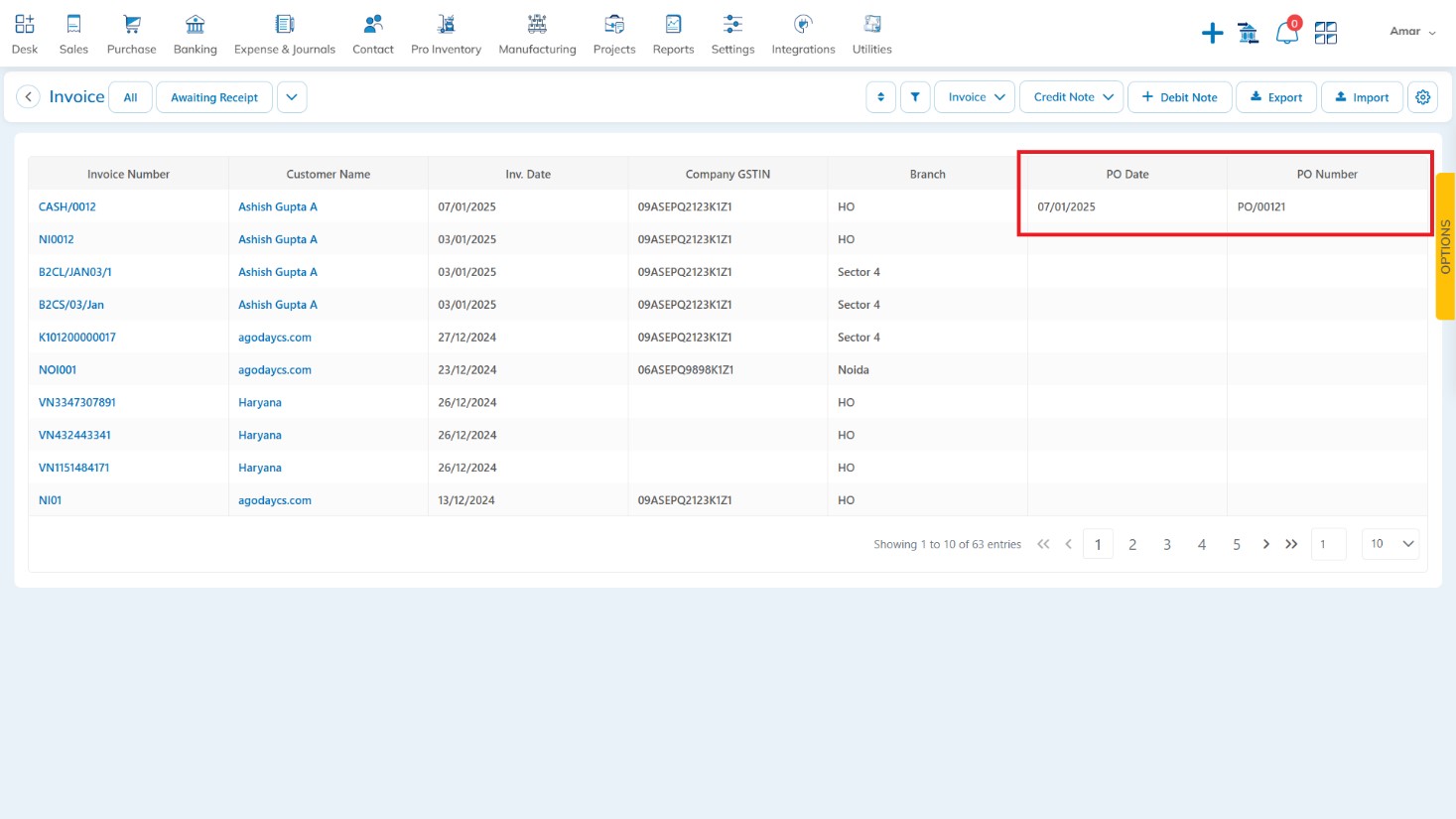Open the Projects module
Screen dimensions: 1456x819
click(x=614, y=34)
